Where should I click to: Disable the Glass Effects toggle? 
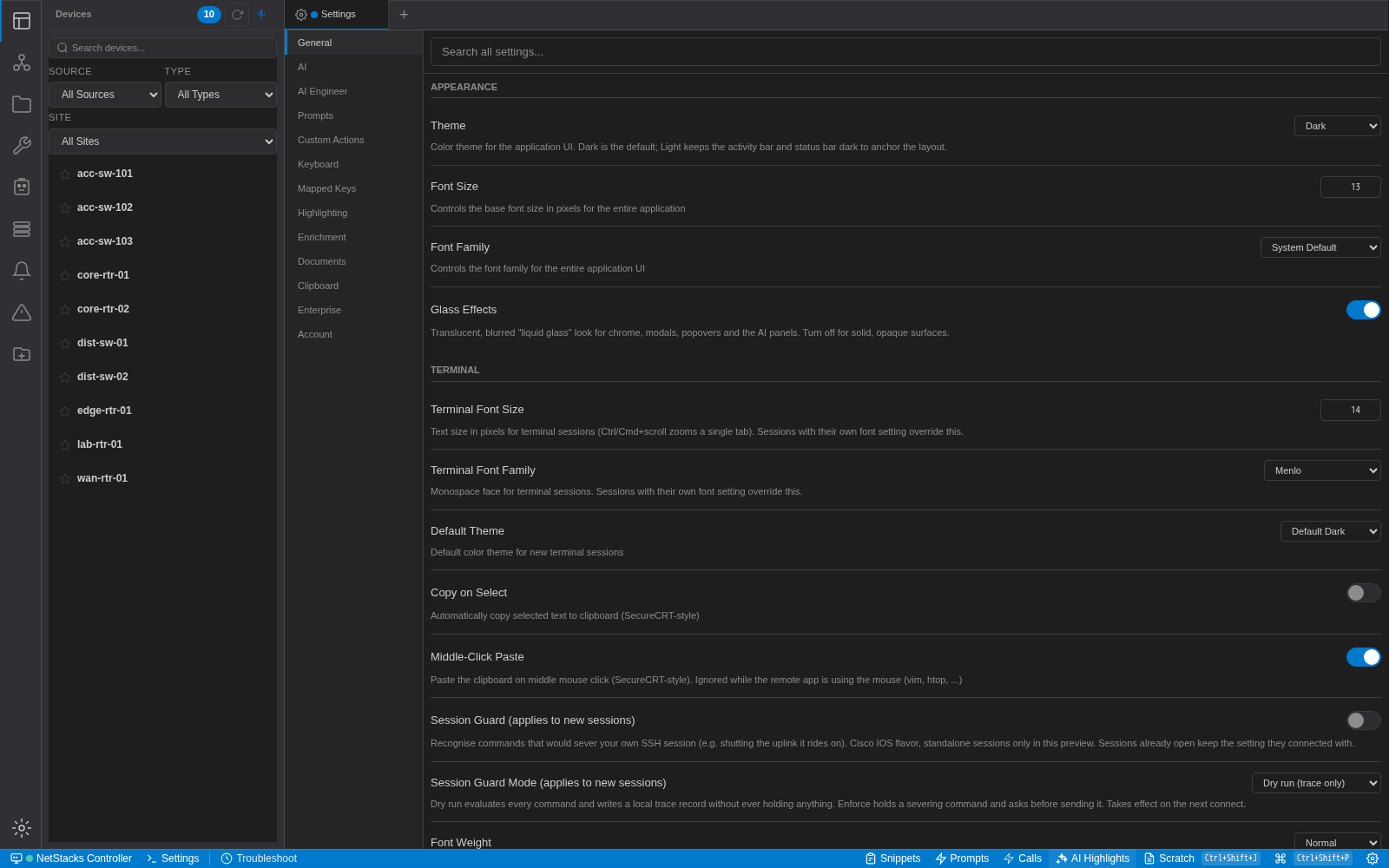click(x=1364, y=310)
